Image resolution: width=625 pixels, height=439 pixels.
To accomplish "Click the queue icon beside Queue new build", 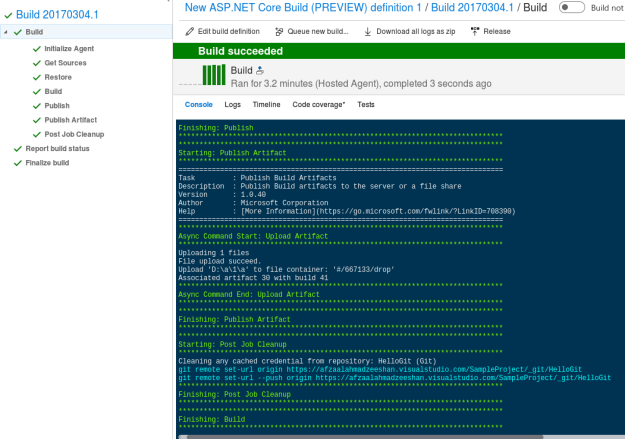I will click(279, 31).
